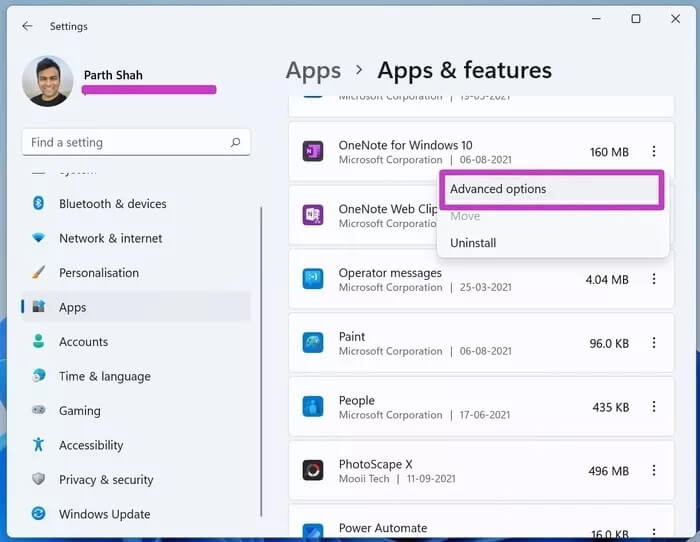Click the Power Automate app icon

click(313, 531)
